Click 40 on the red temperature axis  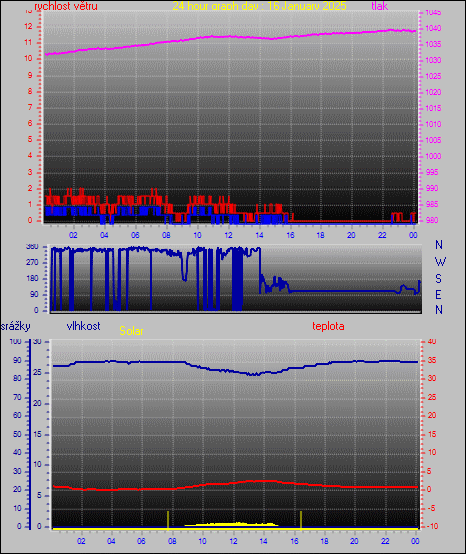432,341
